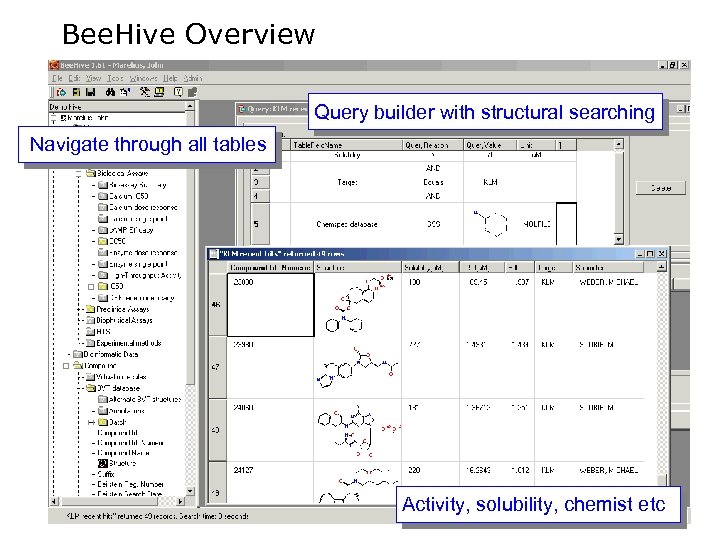
Task: Click the tree panel scroll-down arrow
Action: coord(190,492)
